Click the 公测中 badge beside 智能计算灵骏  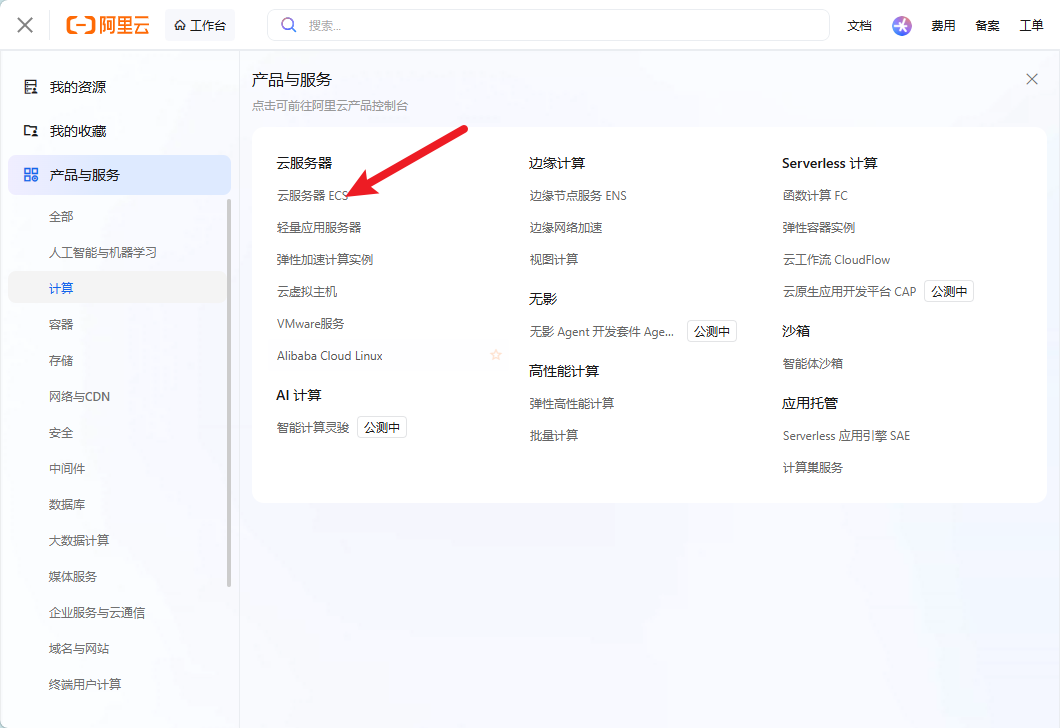coord(382,427)
